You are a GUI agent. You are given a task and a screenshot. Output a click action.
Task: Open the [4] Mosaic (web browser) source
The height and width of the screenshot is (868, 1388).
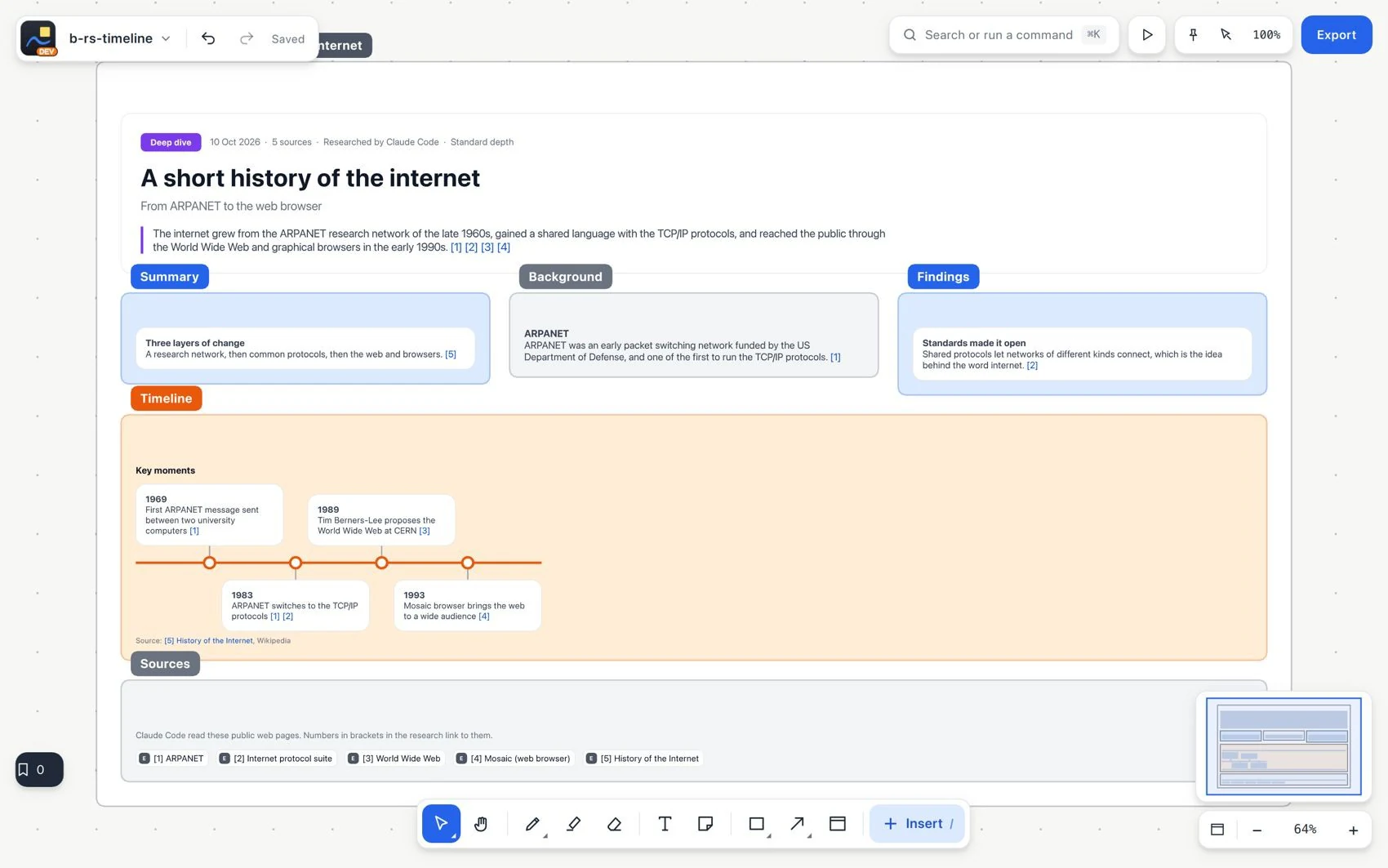pos(514,759)
